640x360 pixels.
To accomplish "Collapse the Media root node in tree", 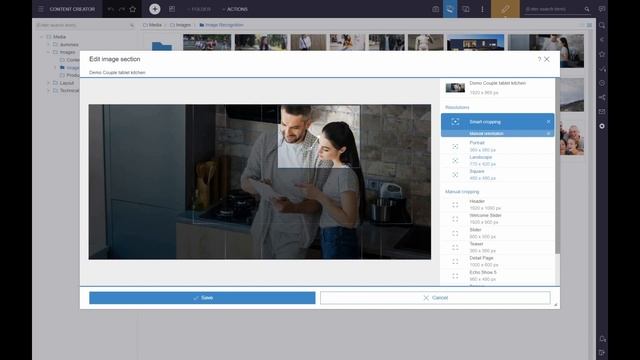I will (42, 37).
